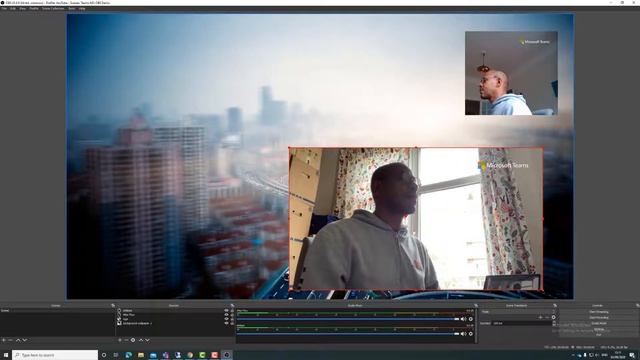Screen dimensions: 640x360
Task: Mute the upper audio mixer channel
Action: point(464,319)
